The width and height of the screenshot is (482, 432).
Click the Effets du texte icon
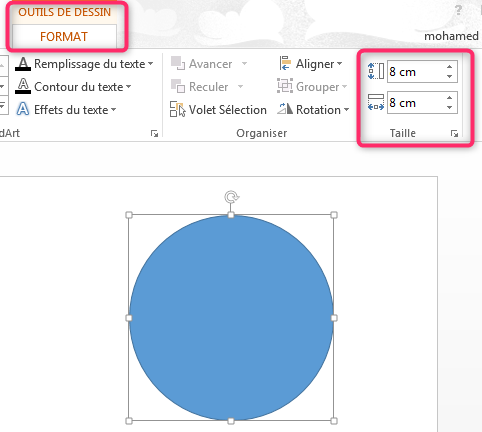point(23,109)
